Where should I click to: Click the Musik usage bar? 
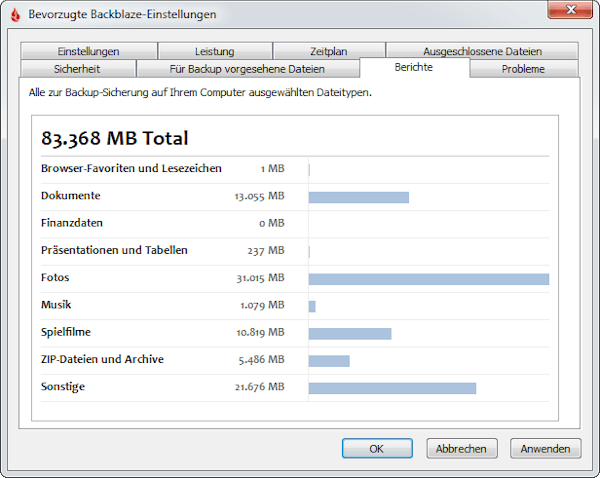point(312,307)
